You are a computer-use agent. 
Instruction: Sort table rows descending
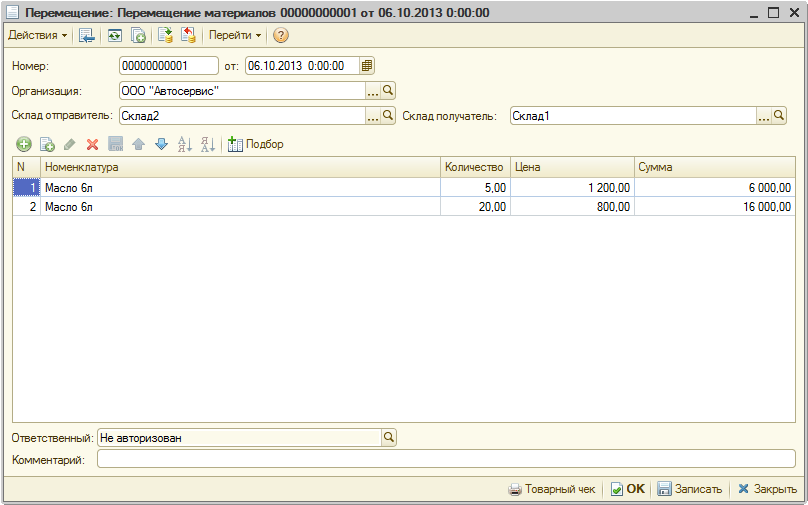coord(207,144)
